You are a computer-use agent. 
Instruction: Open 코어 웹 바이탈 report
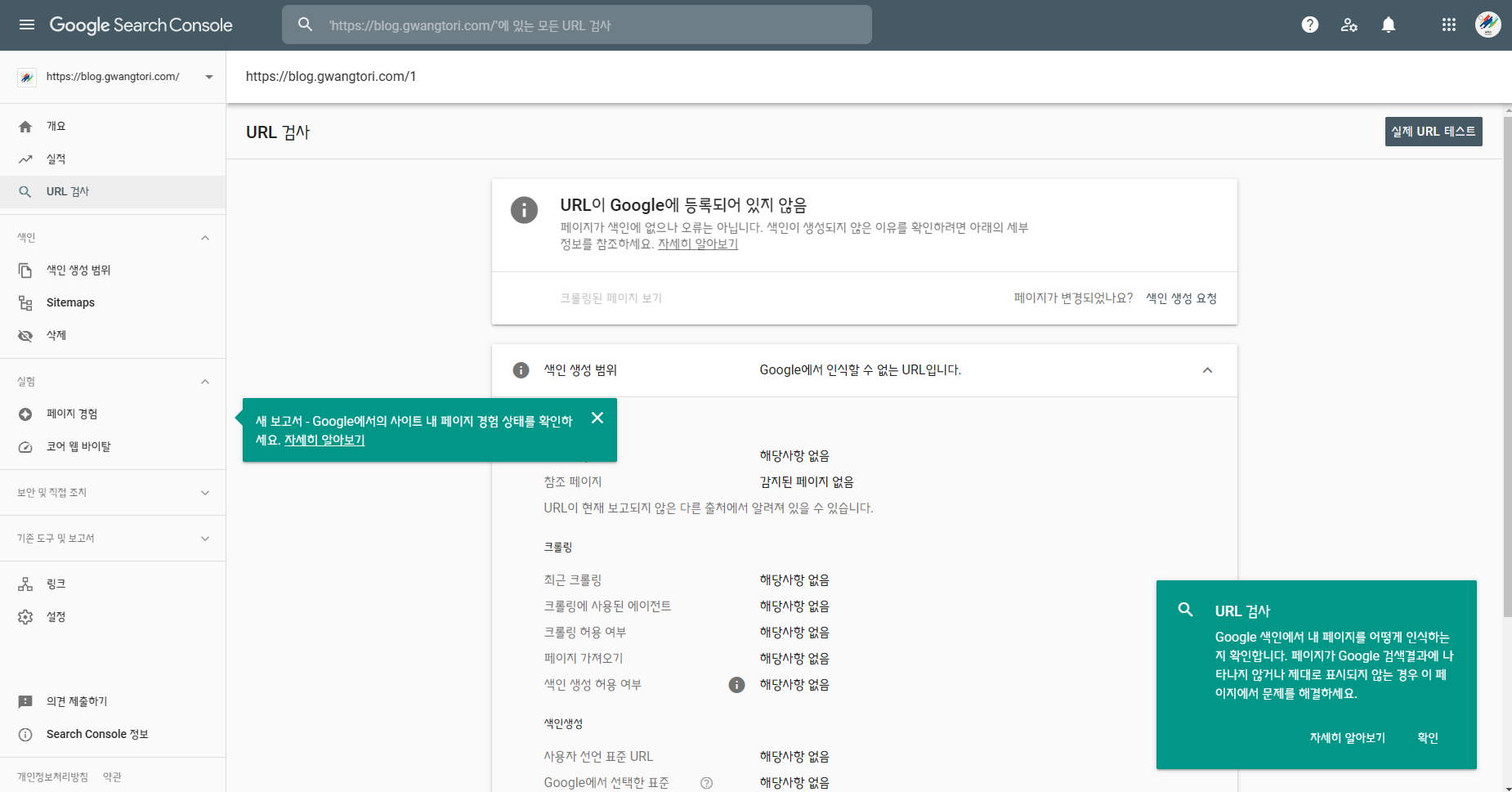coord(113,447)
